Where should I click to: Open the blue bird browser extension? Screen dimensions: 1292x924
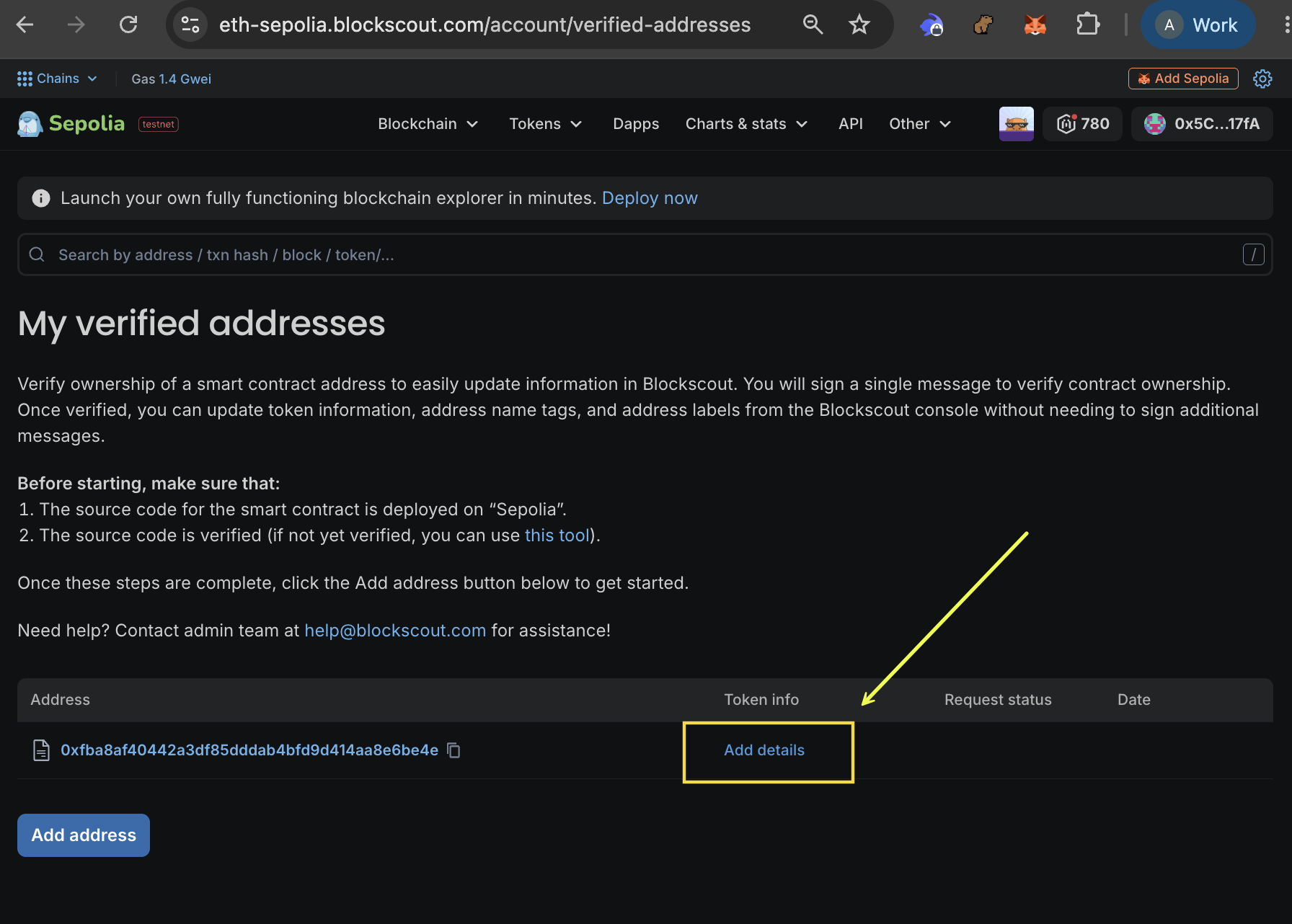point(931,25)
